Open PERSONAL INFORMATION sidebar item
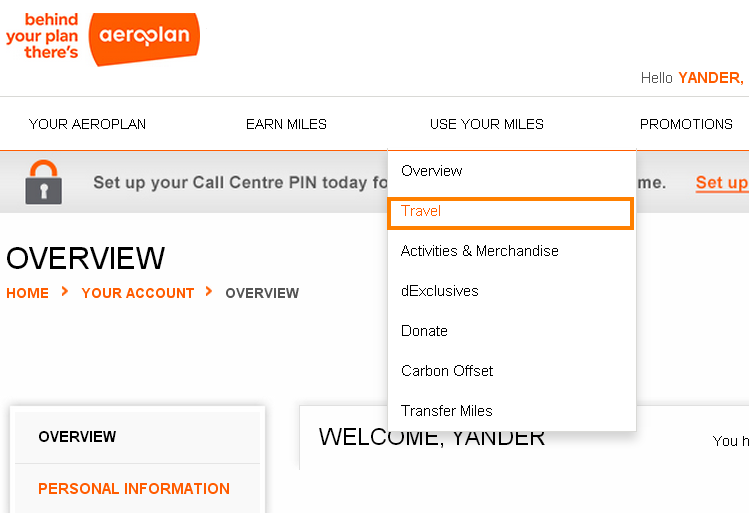This screenshot has width=749, height=513. coord(134,489)
